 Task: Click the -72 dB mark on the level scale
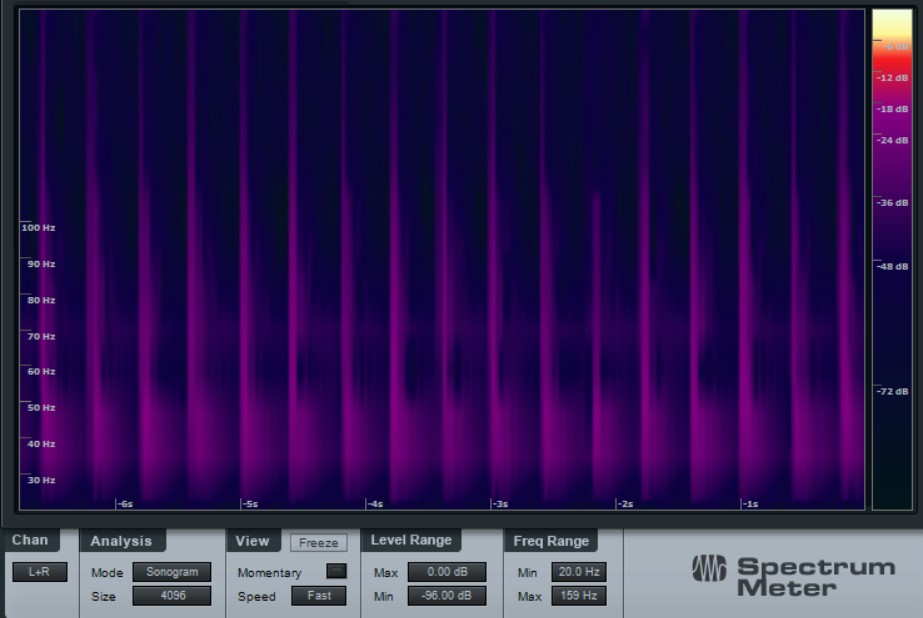click(892, 391)
